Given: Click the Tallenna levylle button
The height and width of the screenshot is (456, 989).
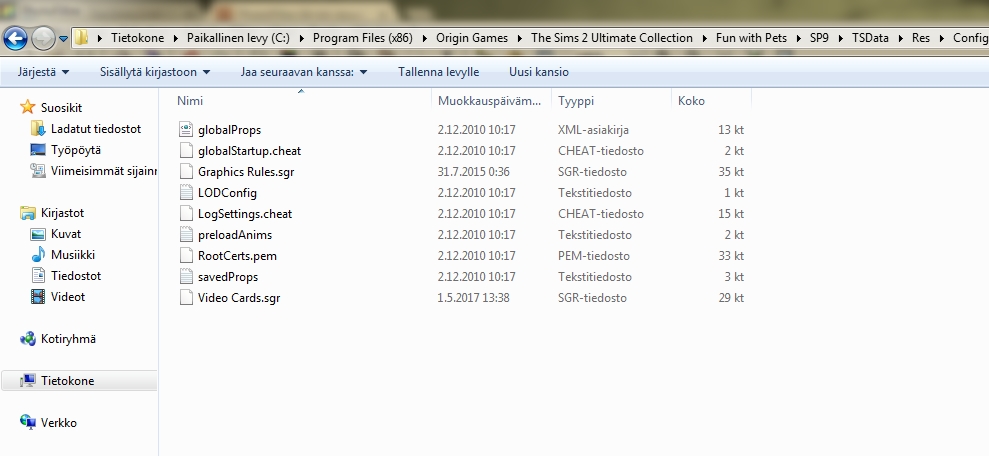Looking at the screenshot, I should coord(438,72).
